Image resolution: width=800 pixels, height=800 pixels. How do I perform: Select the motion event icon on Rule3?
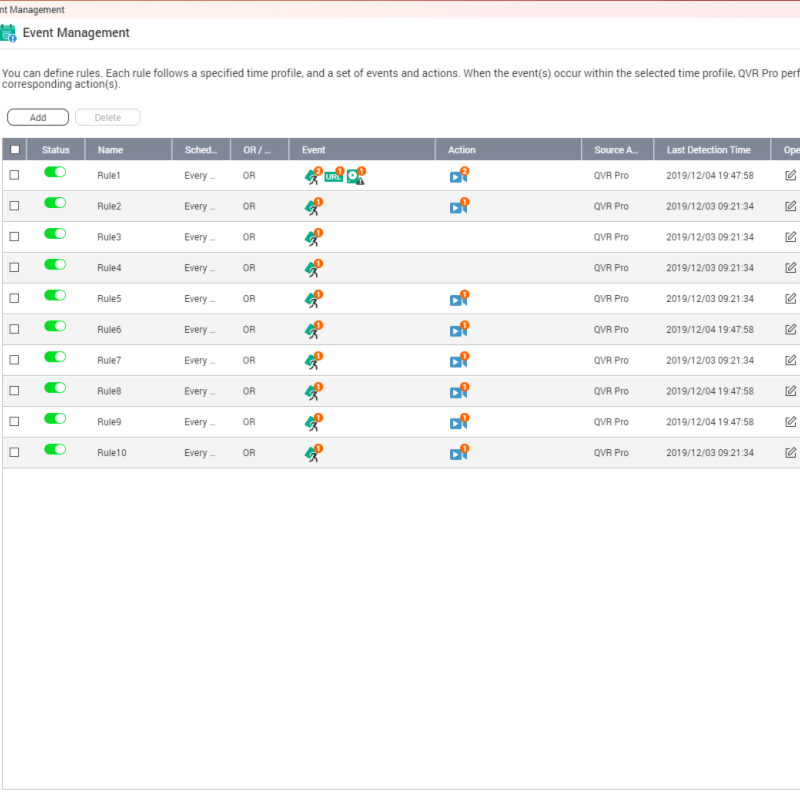point(312,238)
